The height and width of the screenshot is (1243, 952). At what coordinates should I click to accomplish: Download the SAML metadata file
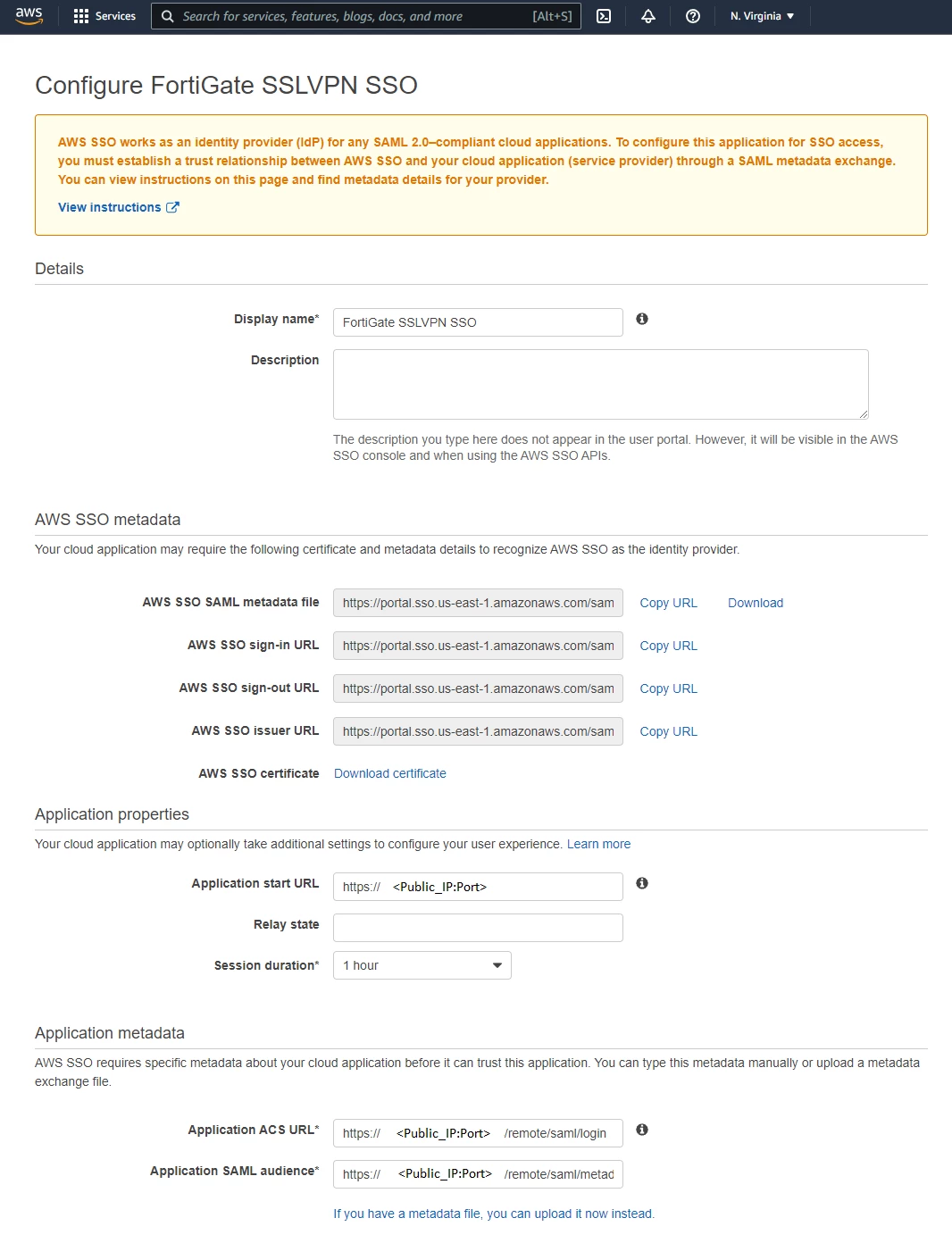756,603
